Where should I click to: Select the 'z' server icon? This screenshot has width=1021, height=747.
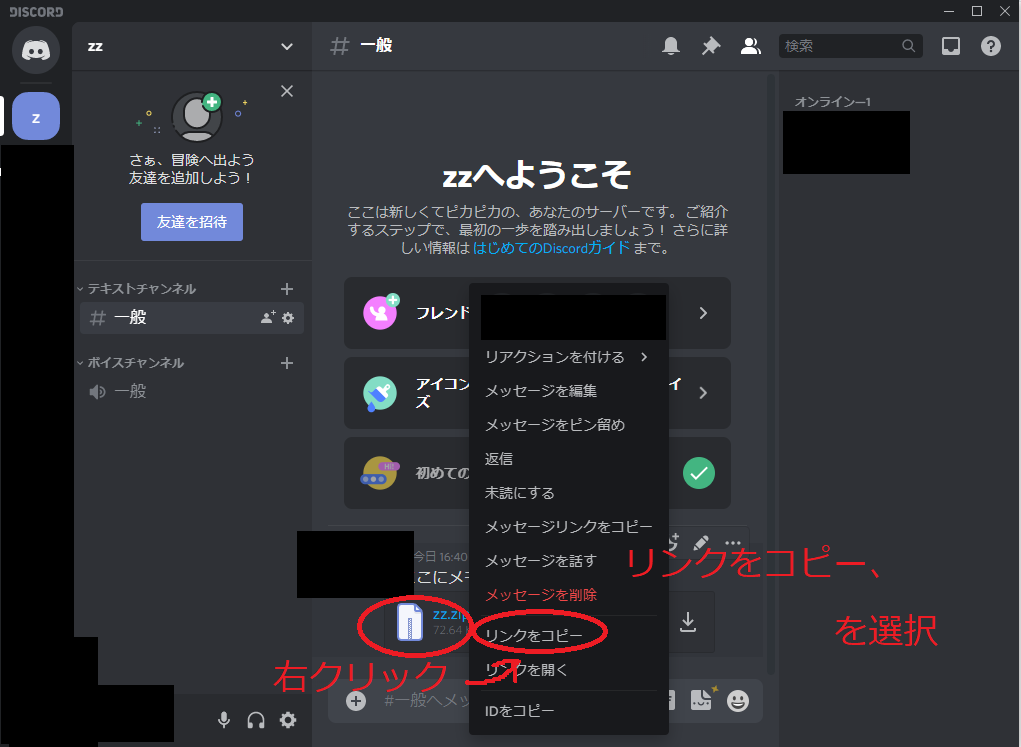point(36,117)
